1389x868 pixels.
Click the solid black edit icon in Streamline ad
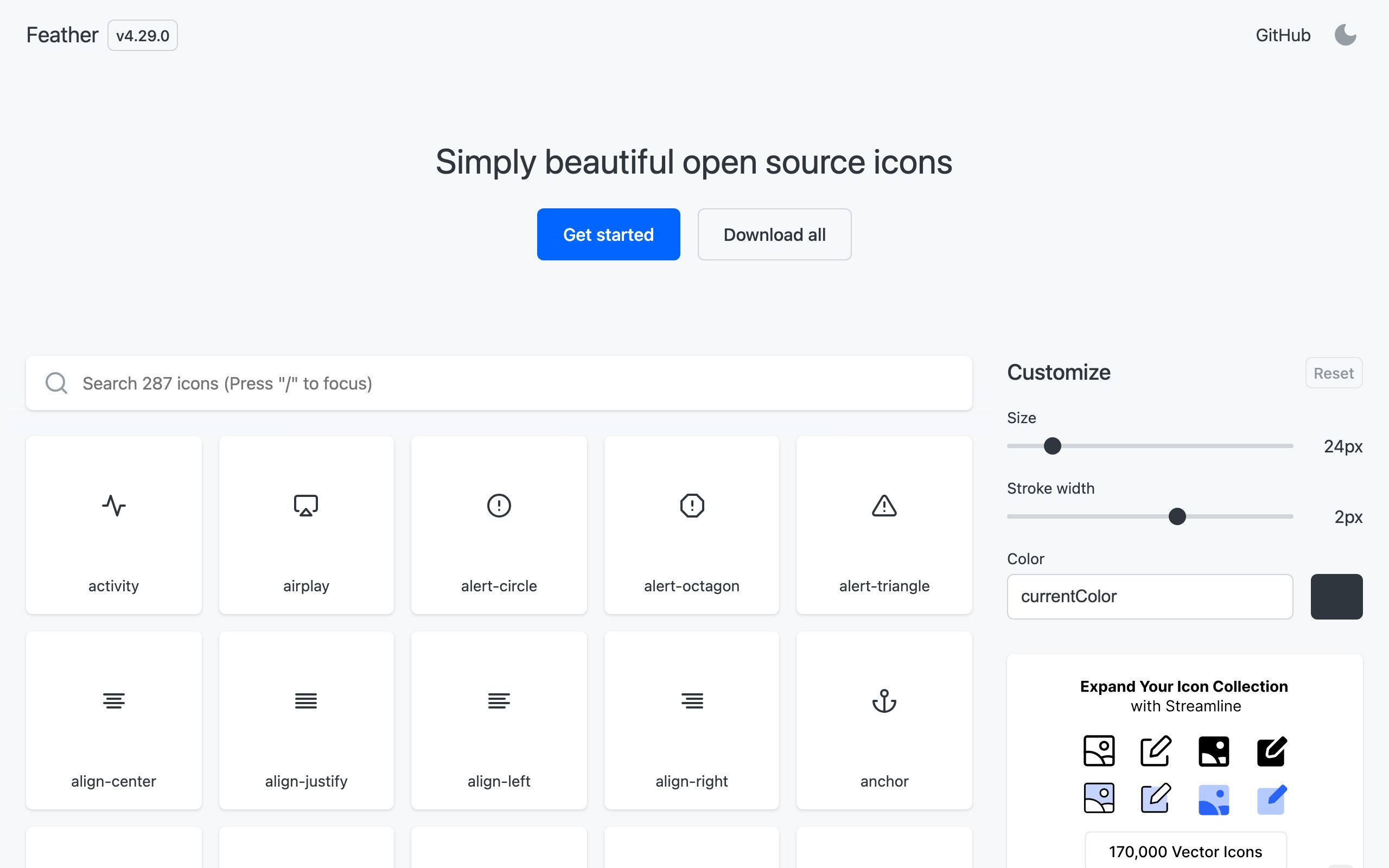[x=1271, y=750]
